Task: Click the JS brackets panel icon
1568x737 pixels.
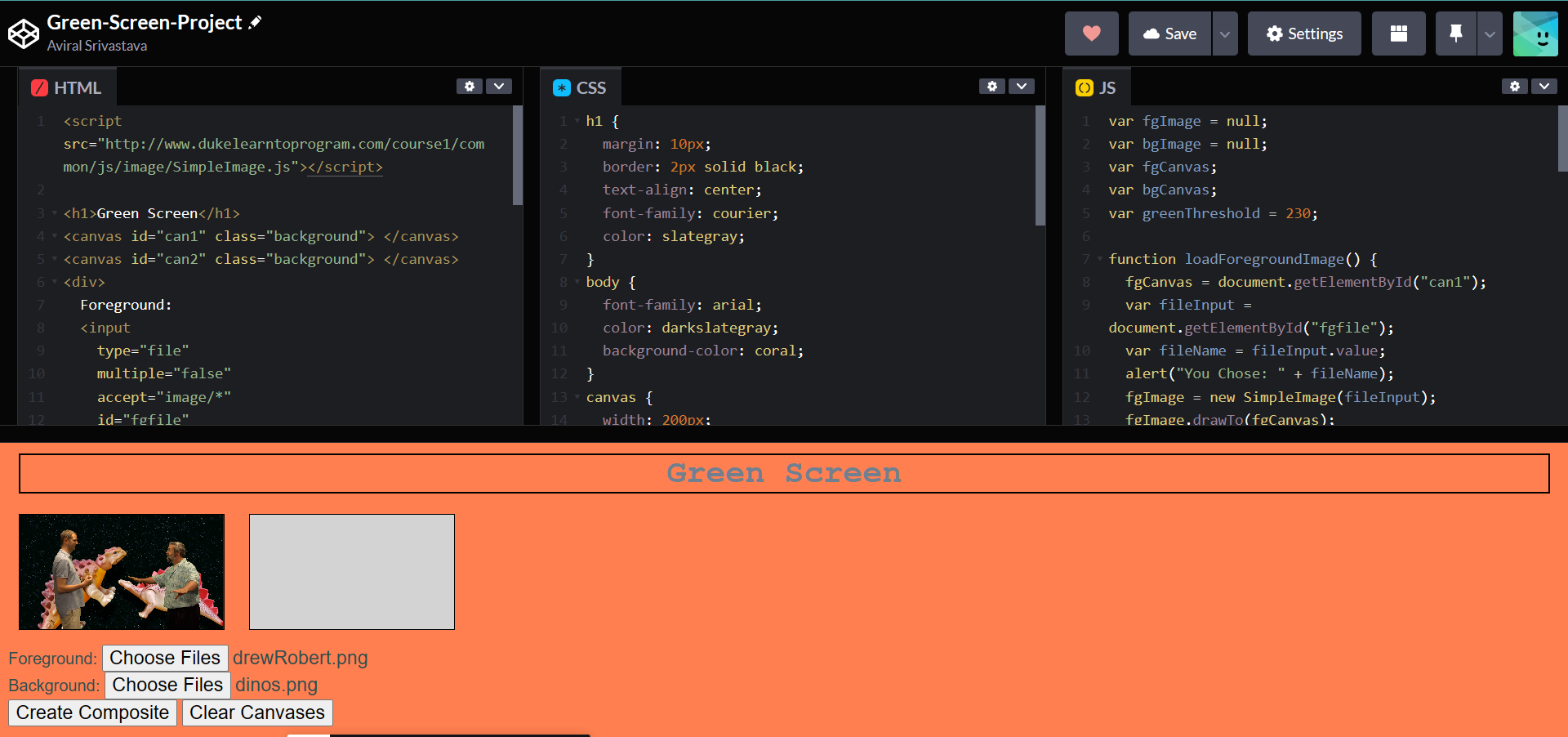Action: coord(1084,87)
